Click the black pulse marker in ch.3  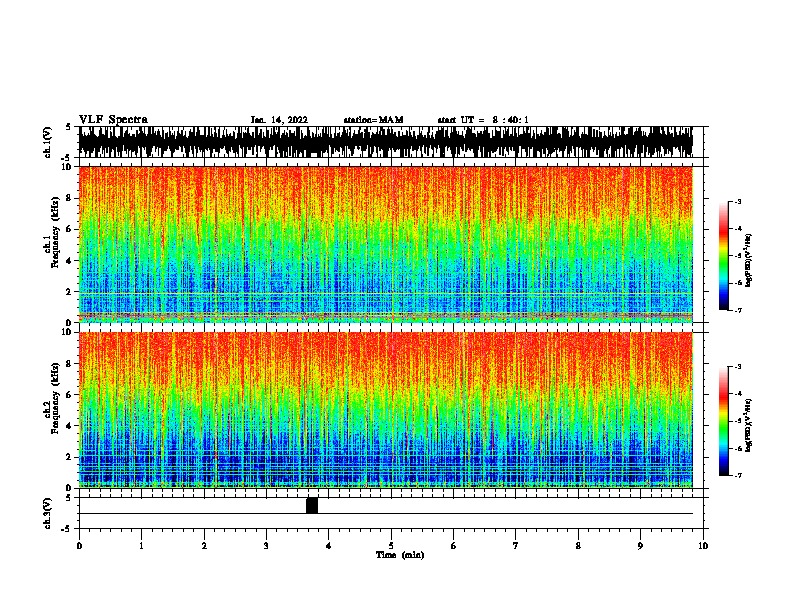coord(312,505)
